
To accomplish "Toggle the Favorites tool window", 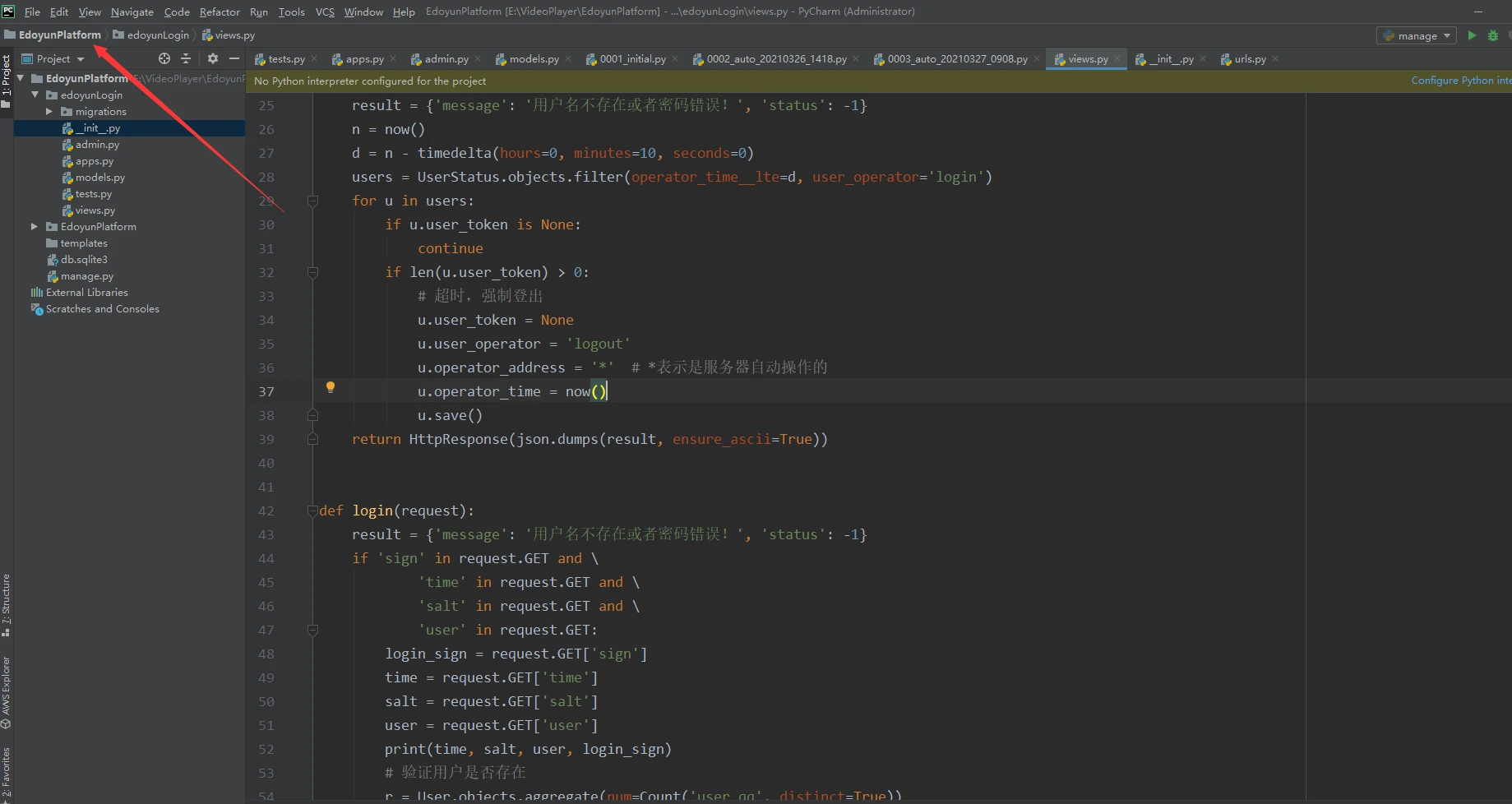I will [x=7, y=773].
